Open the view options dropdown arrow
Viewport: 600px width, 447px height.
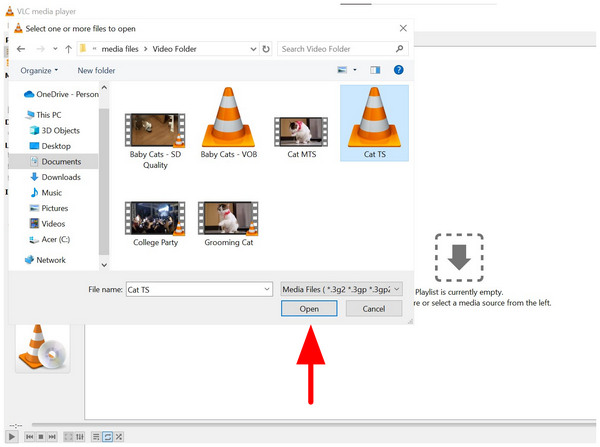[x=355, y=70]
